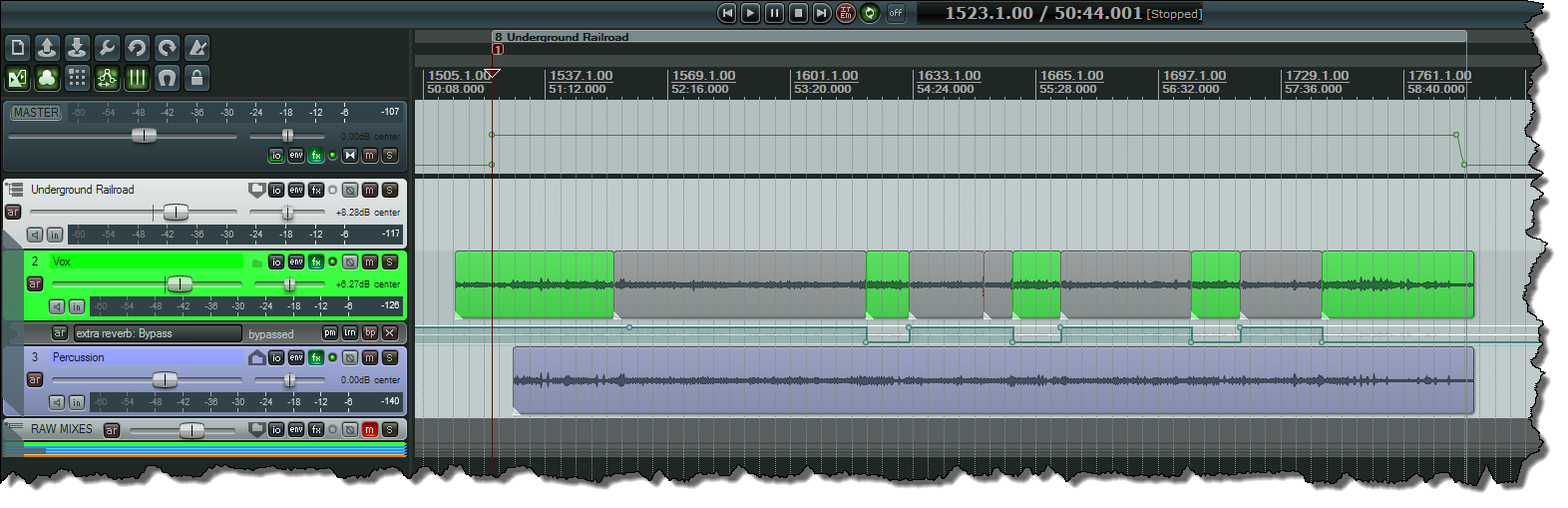Toggle Vox track record monitoring speaker icon
1568x508 pixels.
click(57, 306)
